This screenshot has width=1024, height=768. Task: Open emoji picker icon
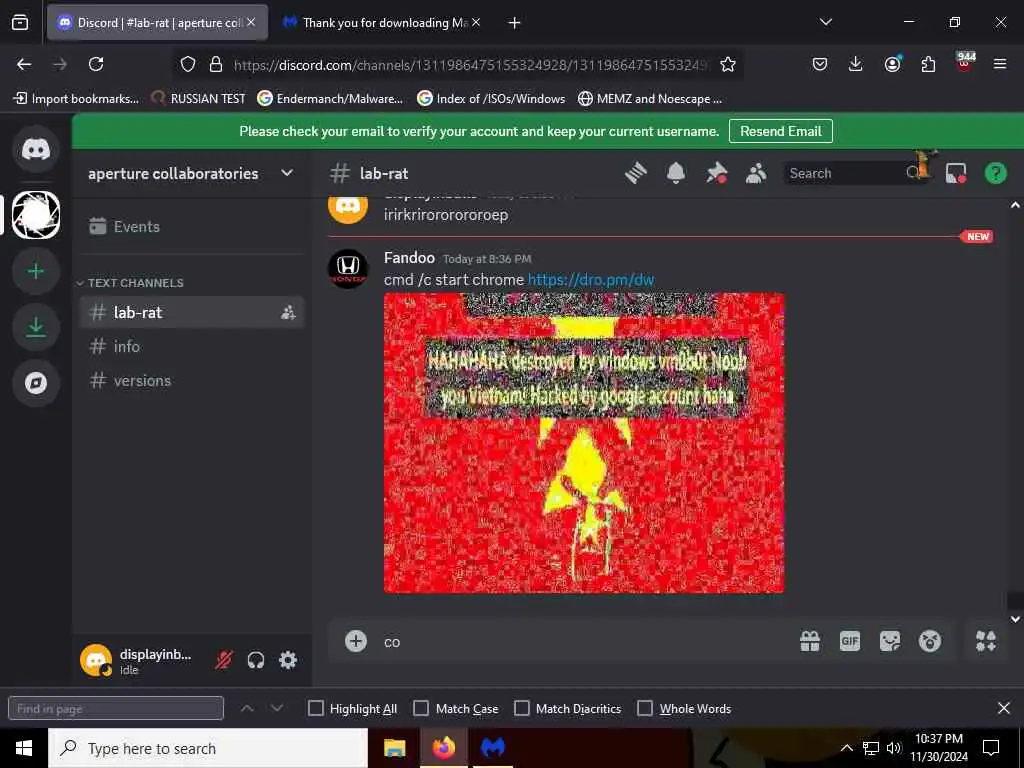(x=930, y=641)
